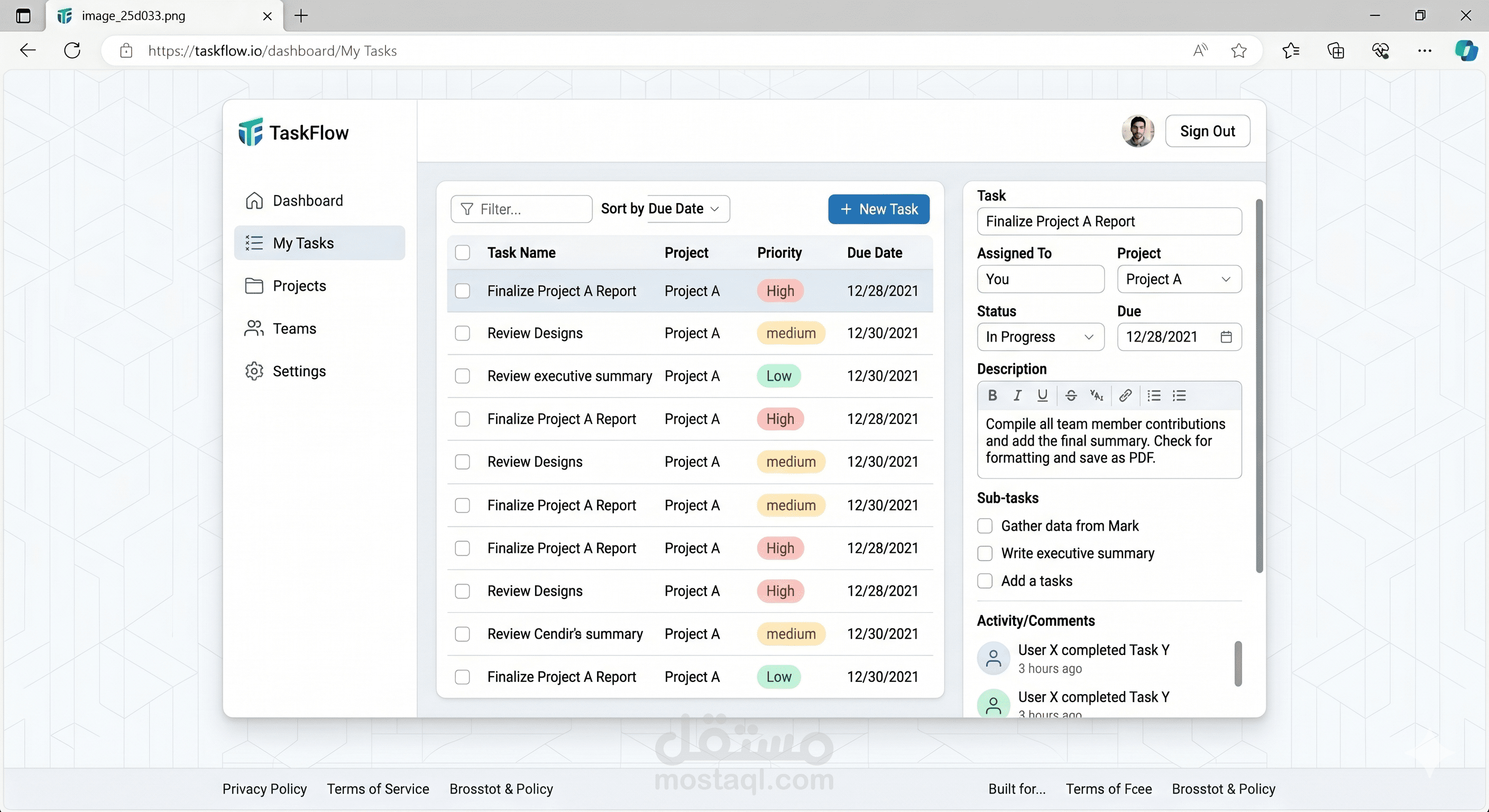Open the browser Settings and more menu
The image size is (1489, 812).
(x=1424, y=51)
